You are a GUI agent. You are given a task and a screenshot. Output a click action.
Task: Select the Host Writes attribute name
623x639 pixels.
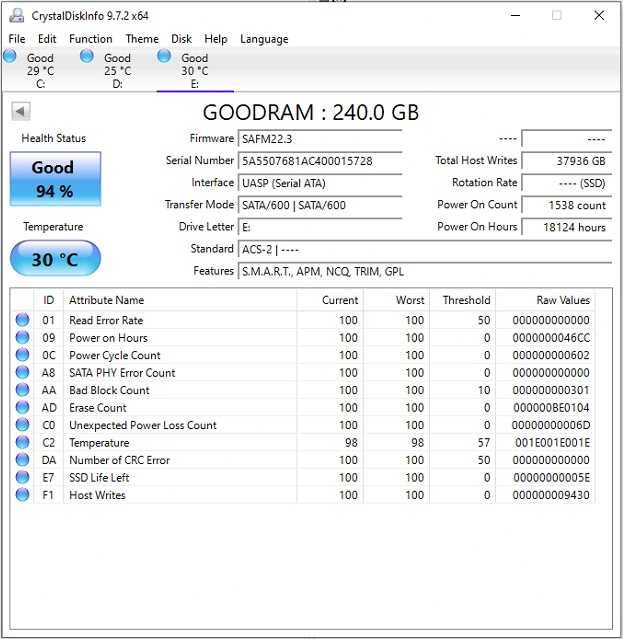[x=97, y=495]
